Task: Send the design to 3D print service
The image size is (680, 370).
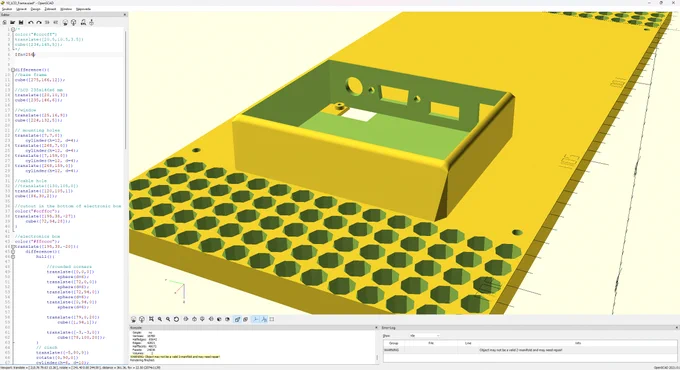Action: [x=92, y=22]
